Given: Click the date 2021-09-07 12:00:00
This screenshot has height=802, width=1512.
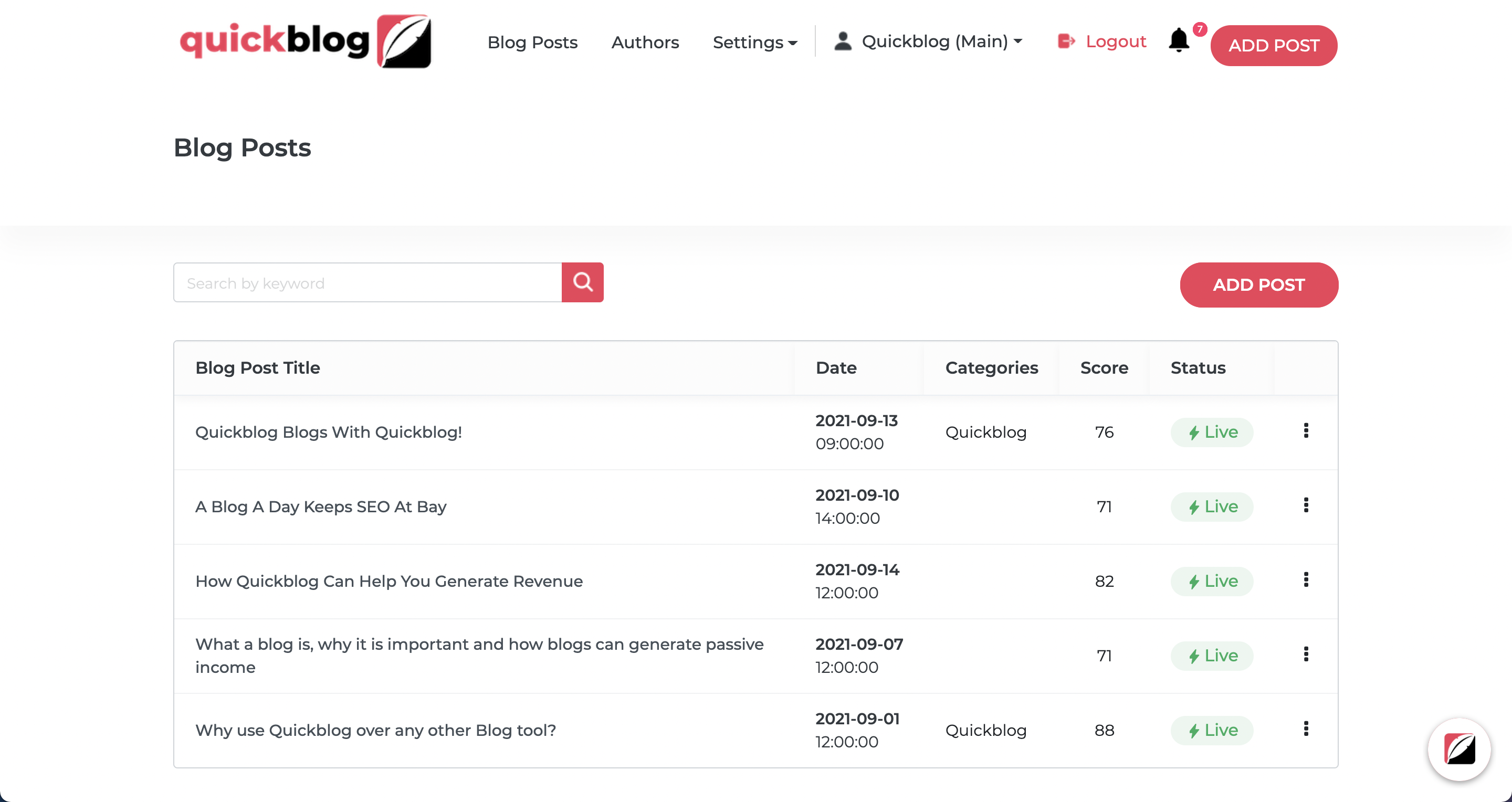Looking at the screenshot, I should pyautogui.click(x=859, y=656).
